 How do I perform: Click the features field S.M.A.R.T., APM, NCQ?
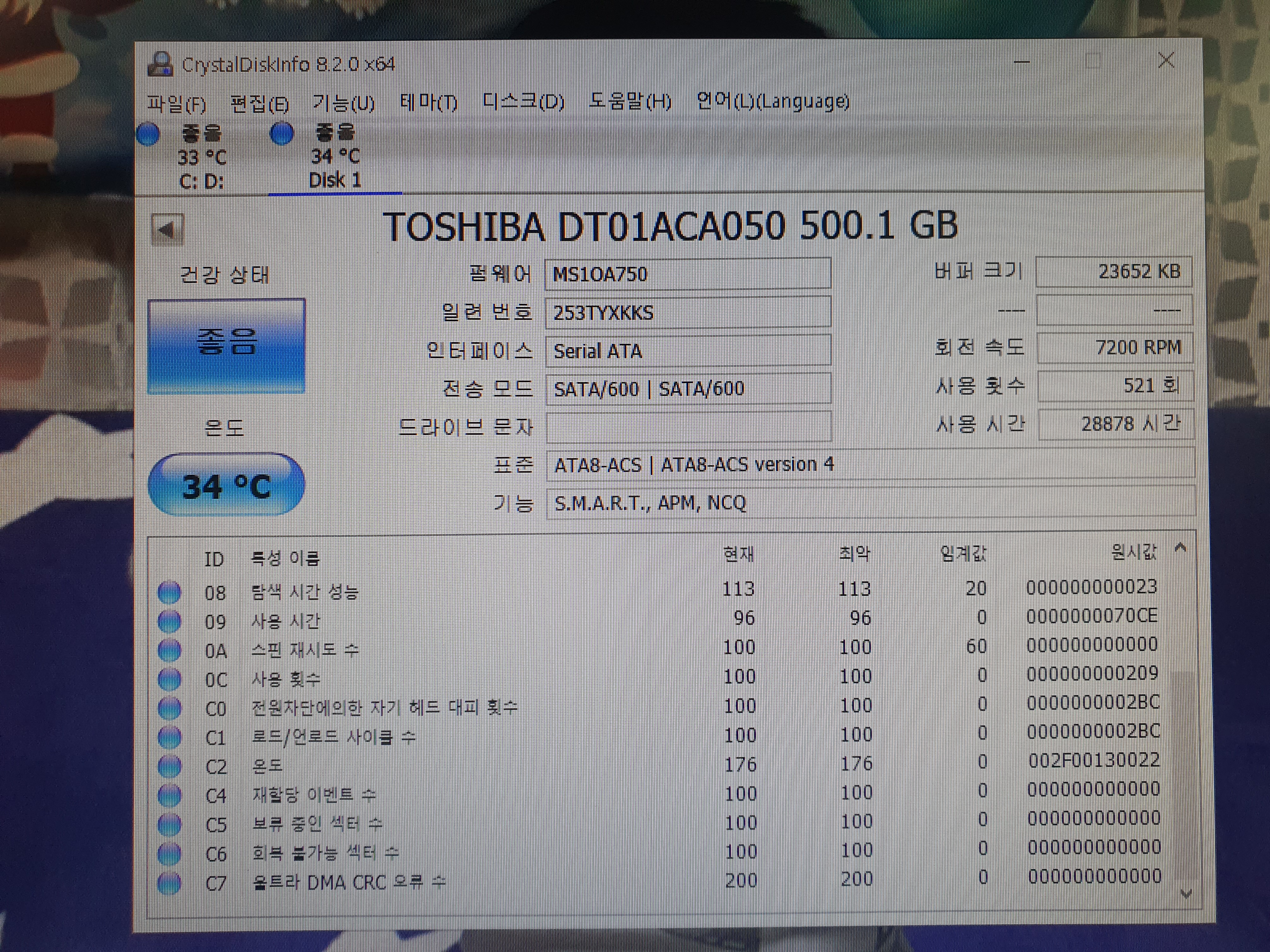point(870,502)
